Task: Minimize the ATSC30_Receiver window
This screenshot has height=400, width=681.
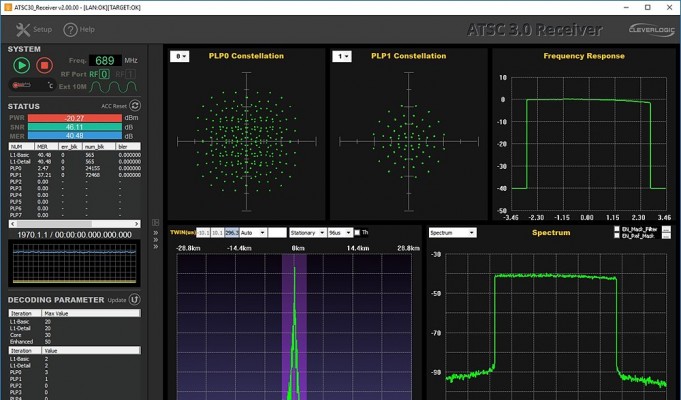Action: coord(626,7)
